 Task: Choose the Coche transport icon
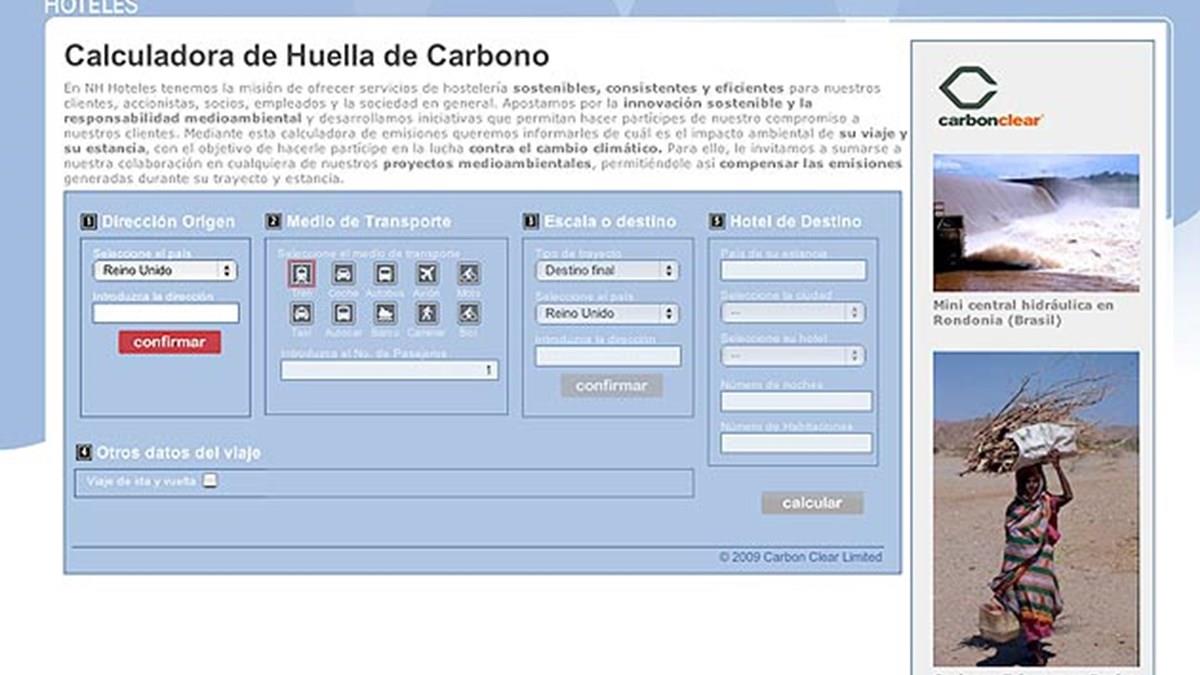point(343,273)
